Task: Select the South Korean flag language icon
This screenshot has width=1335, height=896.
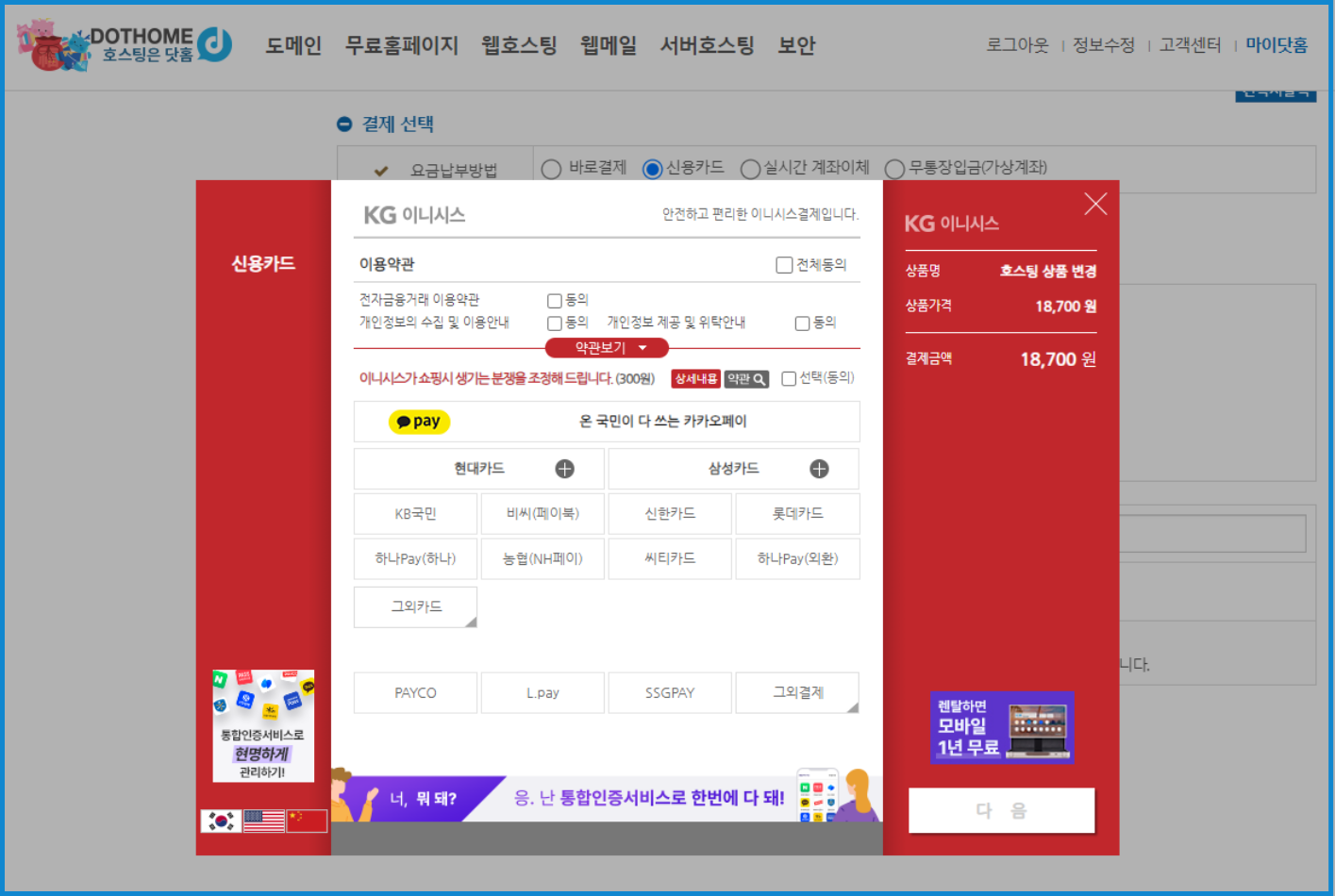Action: point(221,821)
